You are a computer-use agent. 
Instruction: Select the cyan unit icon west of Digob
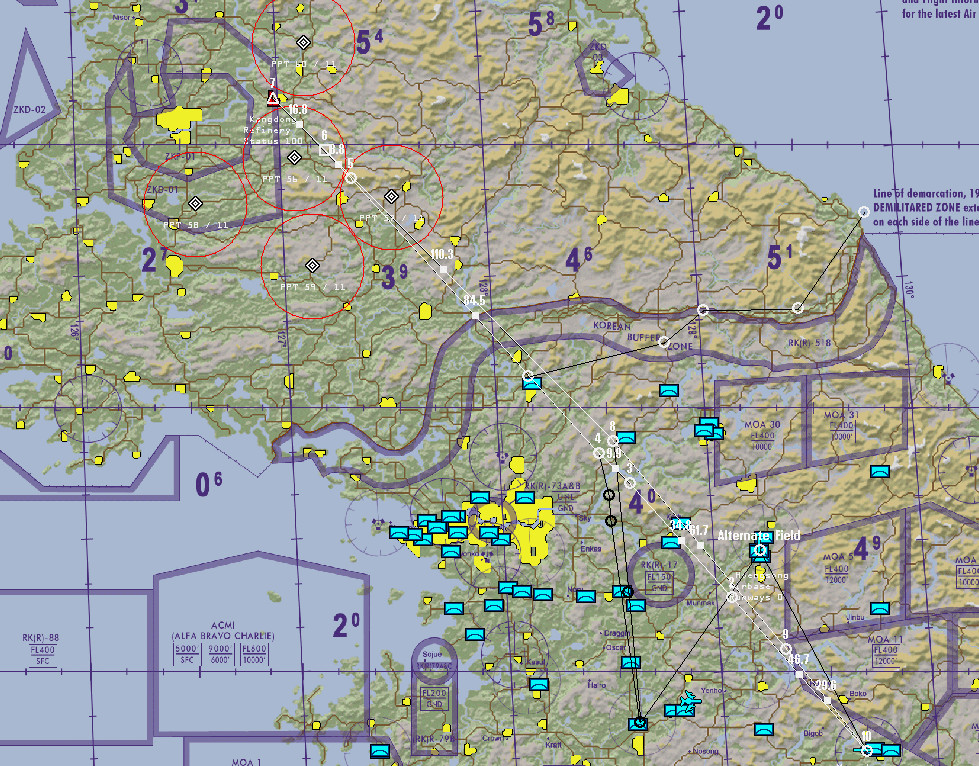pyautogui.click(x=764, y=729)
